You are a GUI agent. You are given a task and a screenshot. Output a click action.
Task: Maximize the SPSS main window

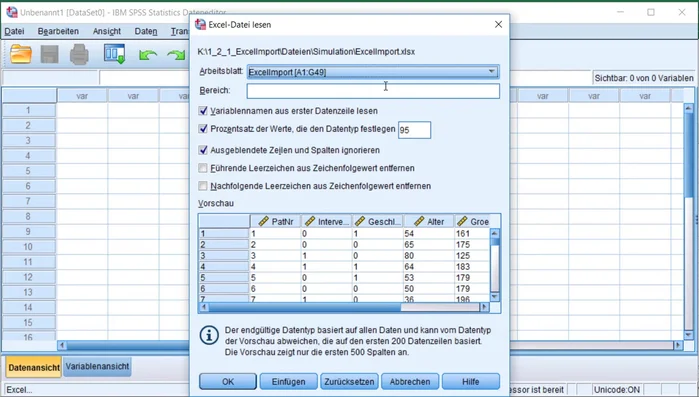pos(651,12)
